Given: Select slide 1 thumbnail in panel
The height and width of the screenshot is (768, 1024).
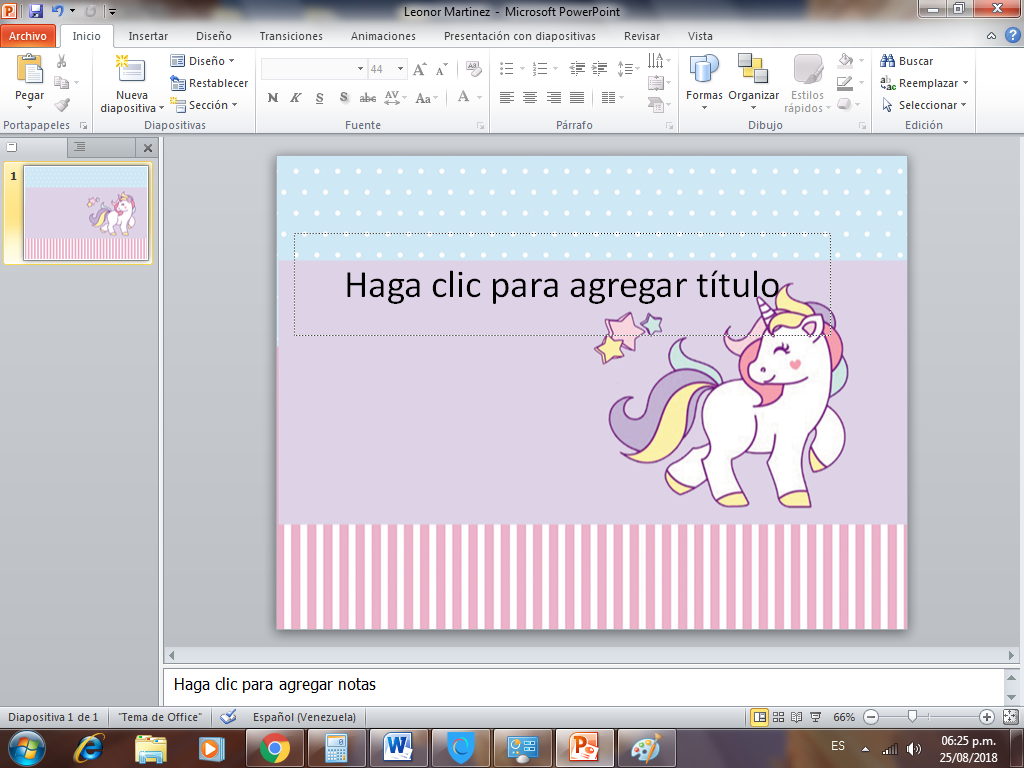Looking at the screenshot, I should (86, 213).
